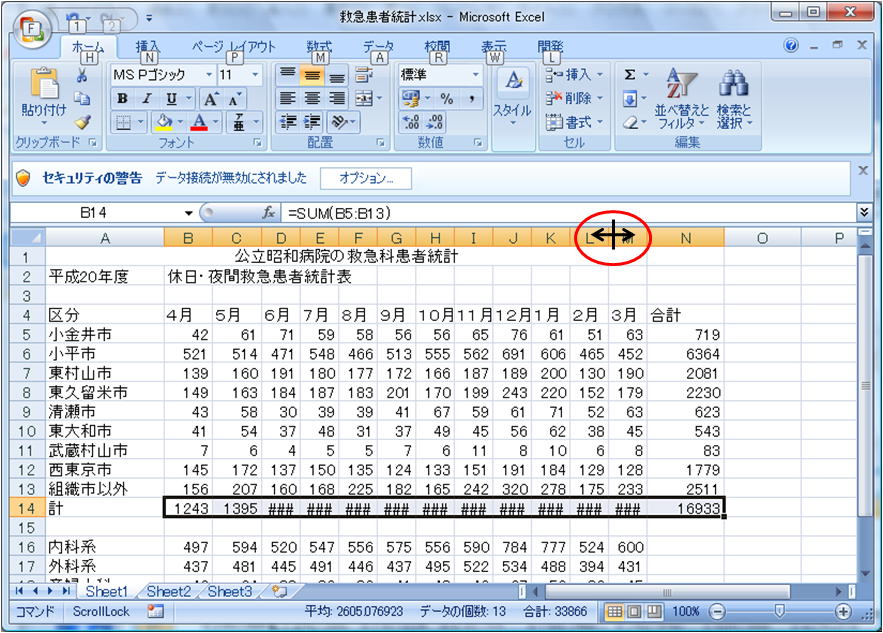Click the macro record icon in status bar

(155, 612)
